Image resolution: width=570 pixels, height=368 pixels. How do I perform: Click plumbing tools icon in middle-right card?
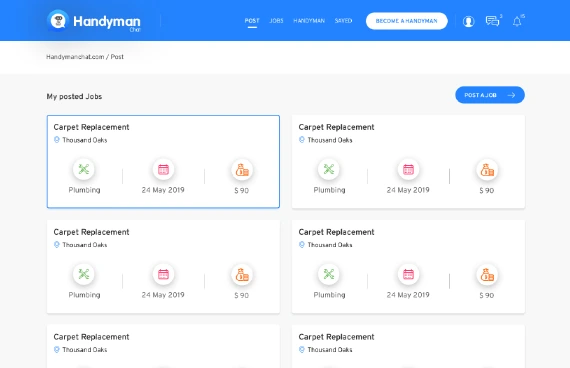pos(329,274)
